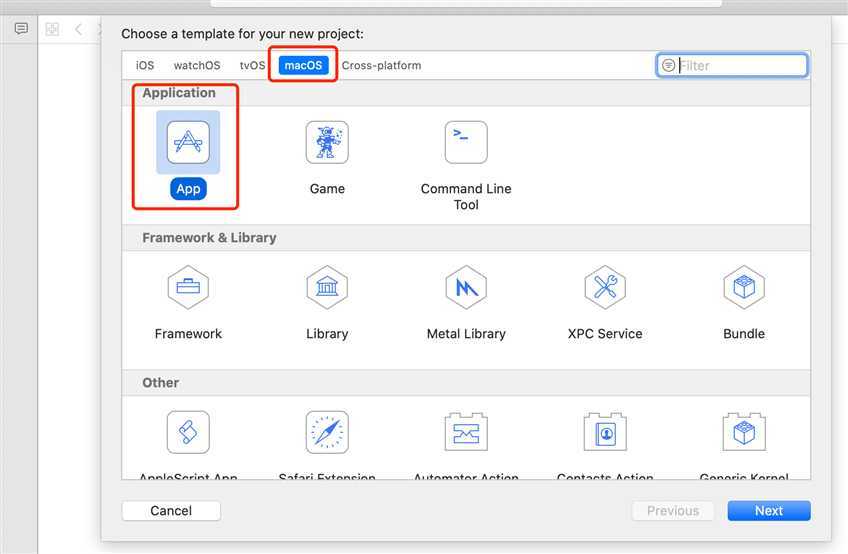Open the Cross-platform tab
The width and height of the screenshot is (848, 554).
(381, 66)
